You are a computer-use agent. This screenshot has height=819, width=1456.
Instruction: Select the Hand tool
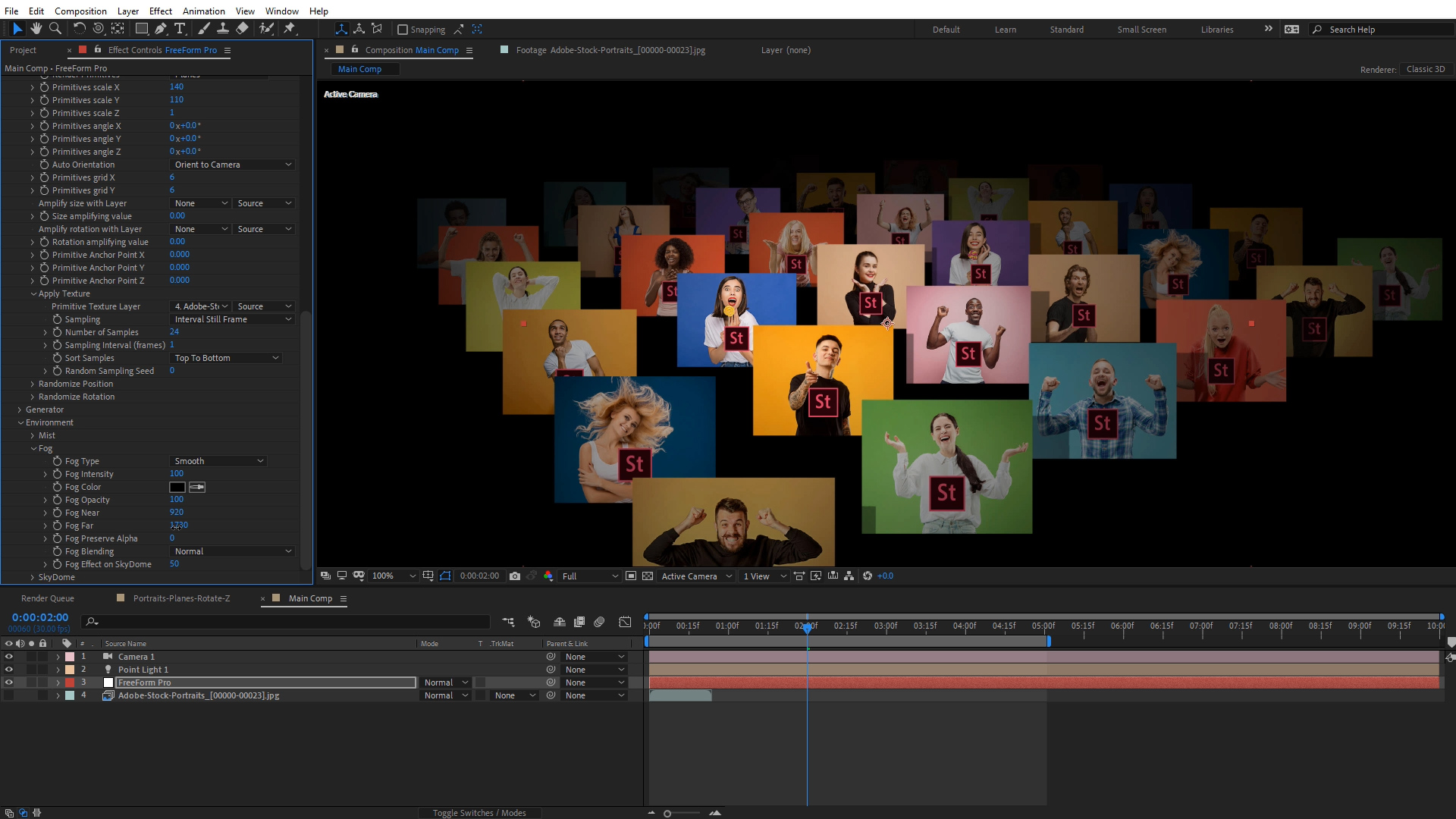(x=36, y=29)
